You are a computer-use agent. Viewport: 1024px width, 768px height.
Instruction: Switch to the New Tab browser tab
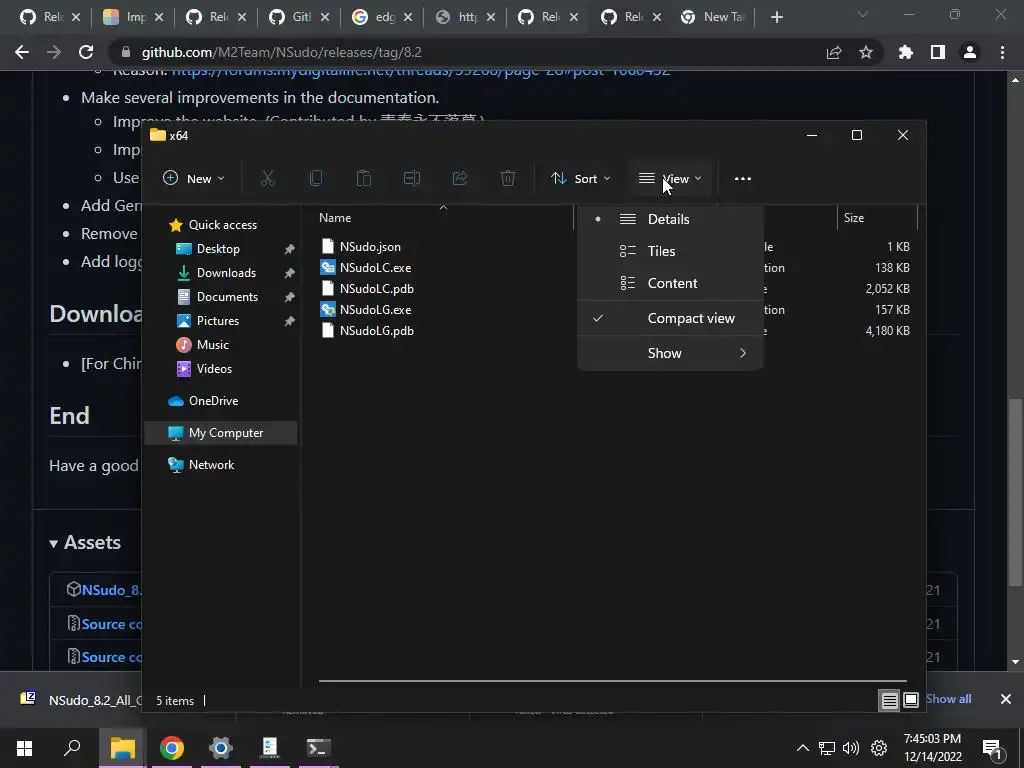coord(712,17)
